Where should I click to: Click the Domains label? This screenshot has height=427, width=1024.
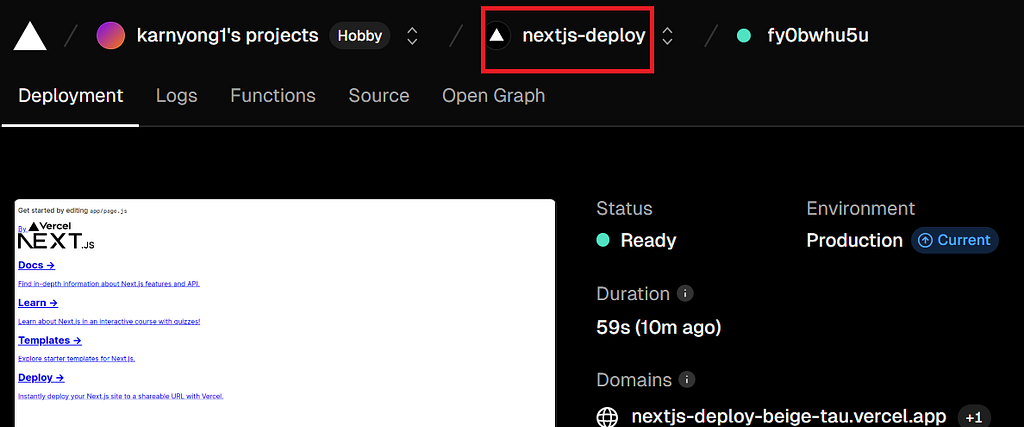click(x=633, y=380)
